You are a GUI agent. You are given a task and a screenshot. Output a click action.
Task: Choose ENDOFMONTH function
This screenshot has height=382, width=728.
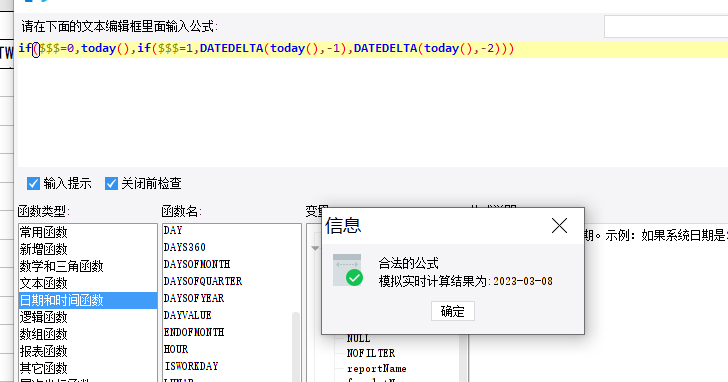[x=194, y=332]
